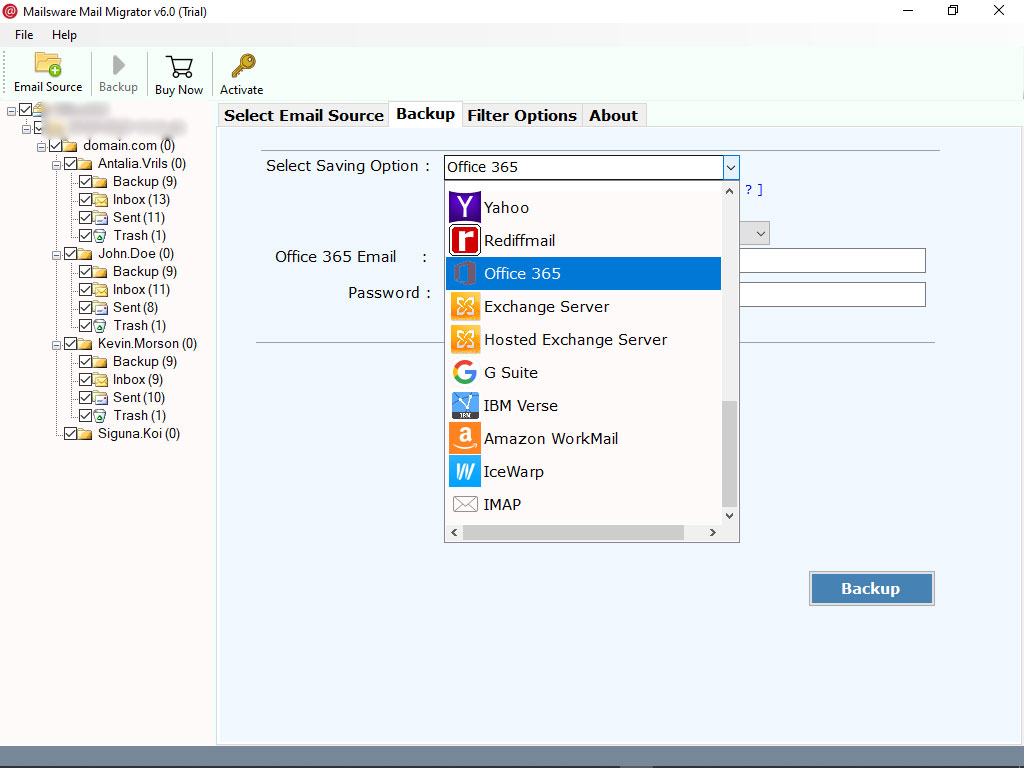
Task: Collapse the Antalia.Vrils tree node
Action: (57, 165)
